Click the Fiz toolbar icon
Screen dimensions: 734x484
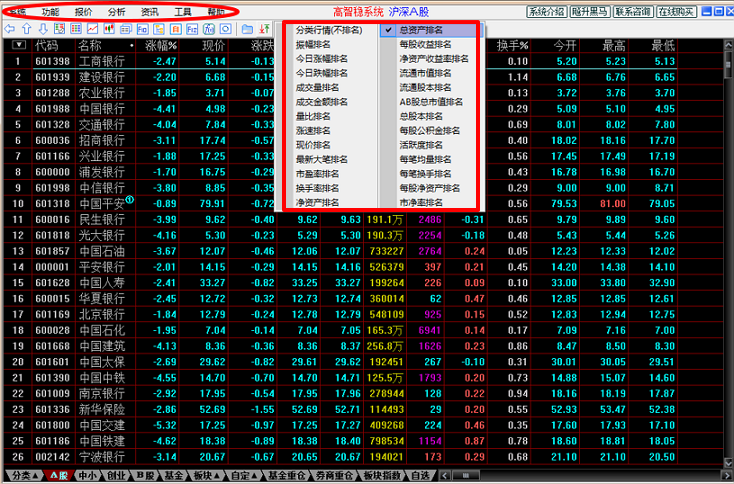[192, 29]
